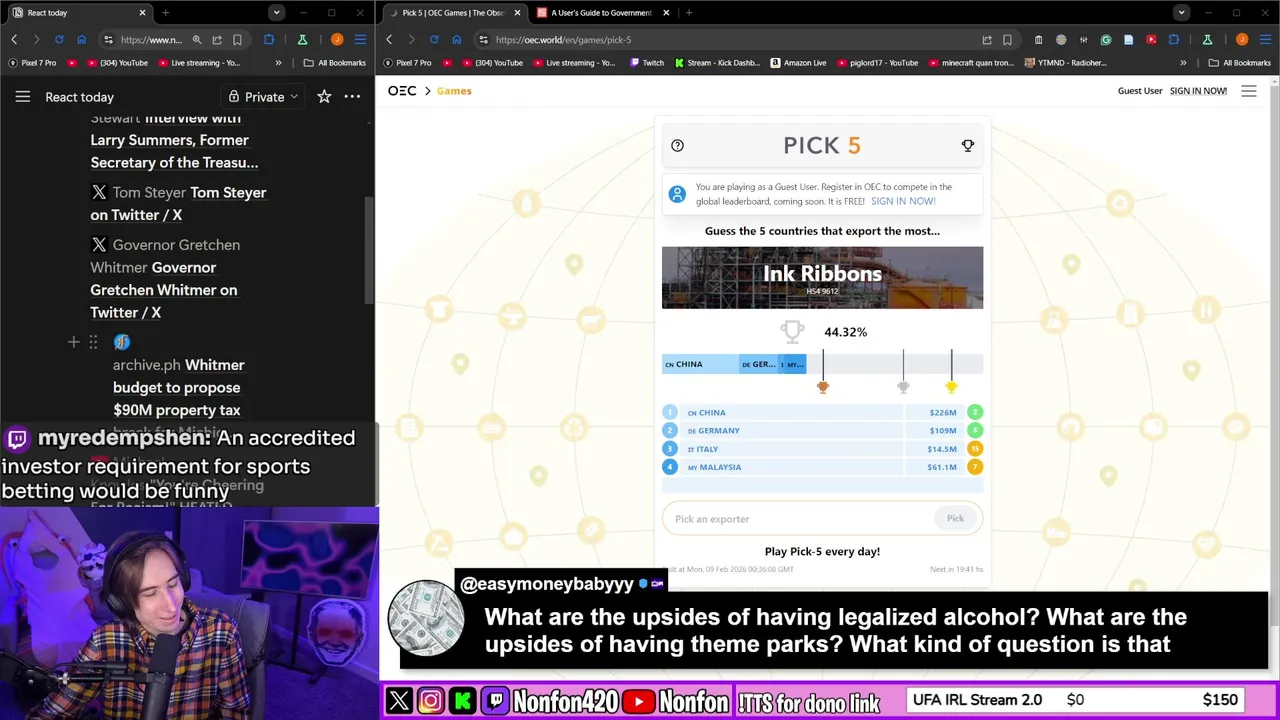Image resolution: width=1280 pixels, height=720 pixels.
Task: Open new tab in OEC browser window
Action: point(689,13)
